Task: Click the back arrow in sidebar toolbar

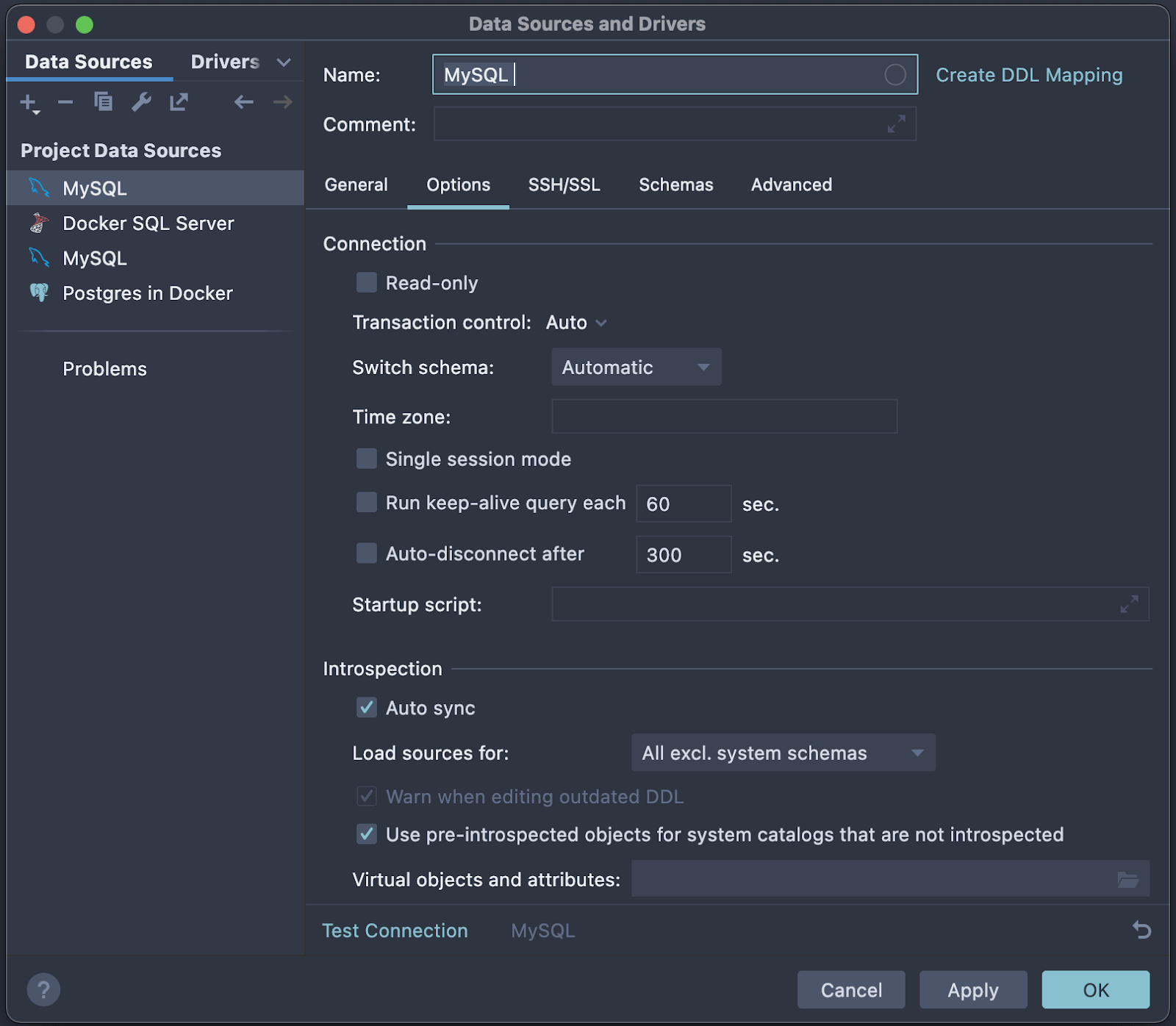Action: (x=243, y=102)
